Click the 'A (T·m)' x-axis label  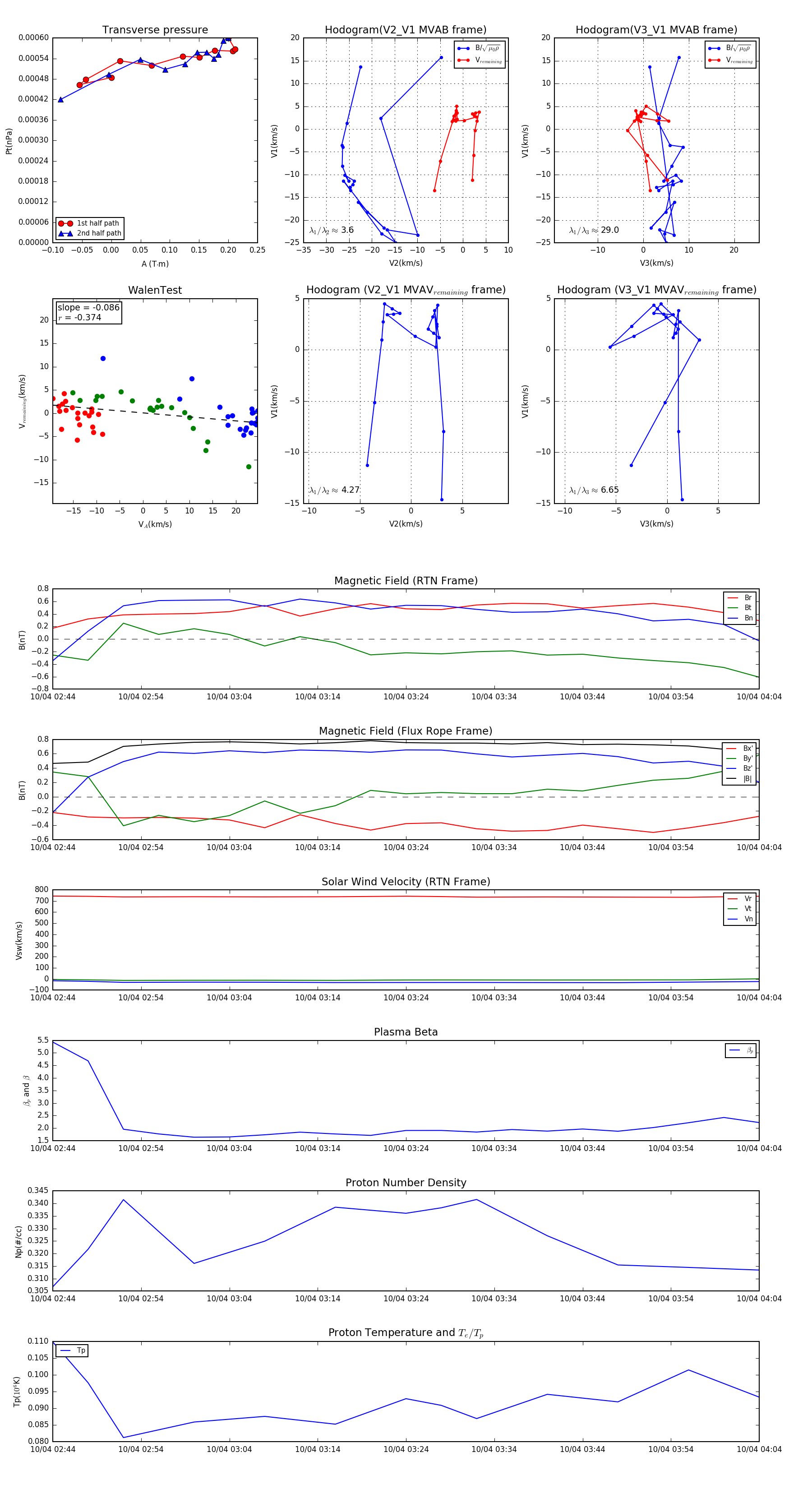tap(155, 264)
